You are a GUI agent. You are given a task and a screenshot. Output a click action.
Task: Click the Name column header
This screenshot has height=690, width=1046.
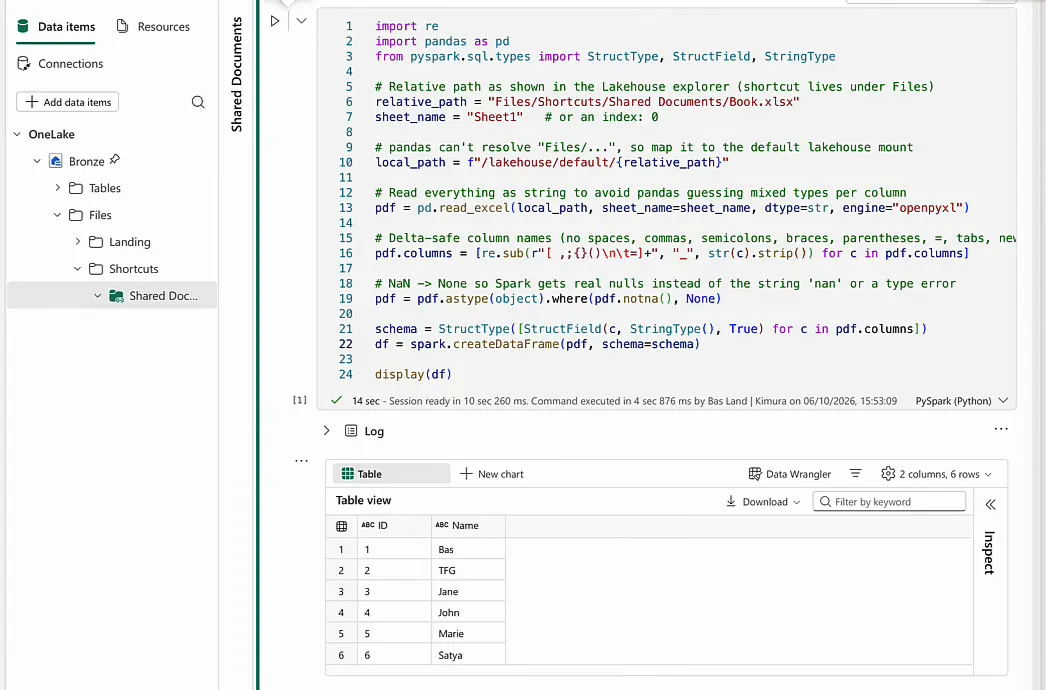click(468, 526)
